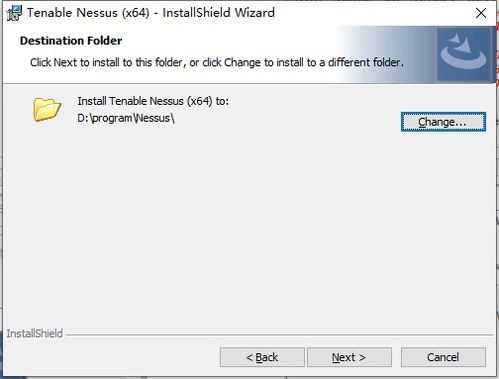Click the separator line beside InstallShield

click(x=279, y=334)
